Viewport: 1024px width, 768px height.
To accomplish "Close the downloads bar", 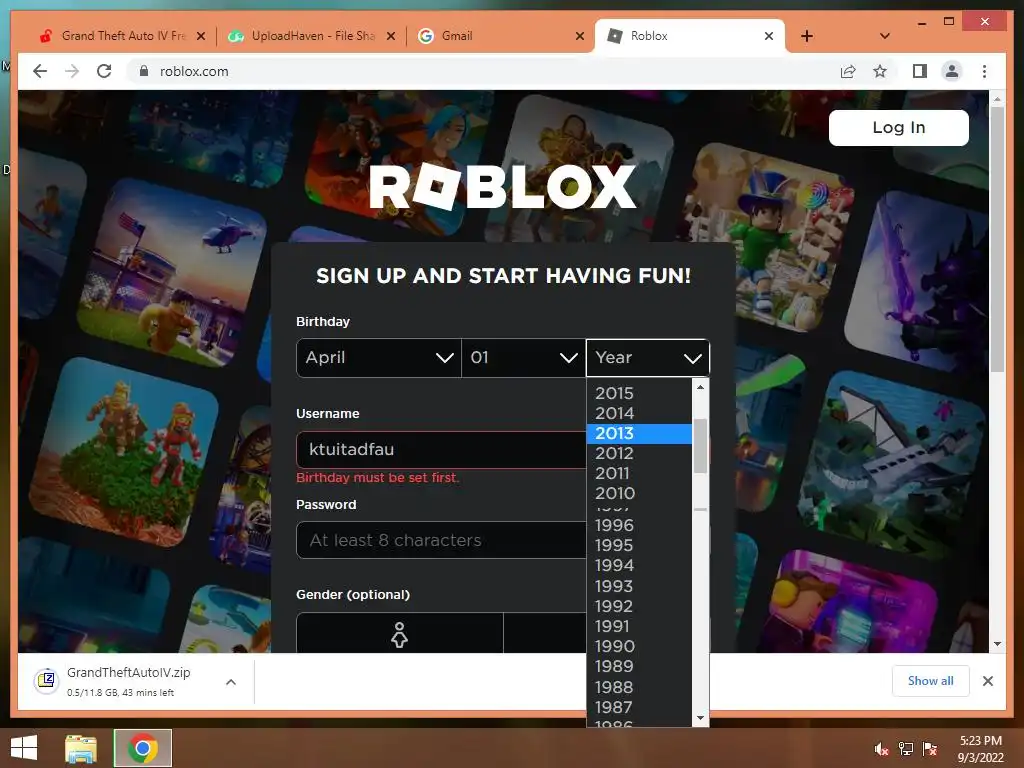I will tap(987, 681).
